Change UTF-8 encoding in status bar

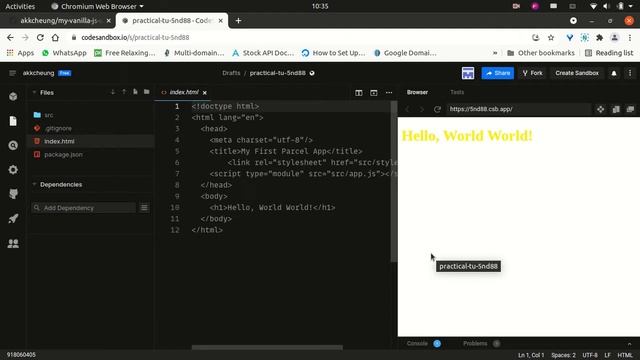coord(590,355)
